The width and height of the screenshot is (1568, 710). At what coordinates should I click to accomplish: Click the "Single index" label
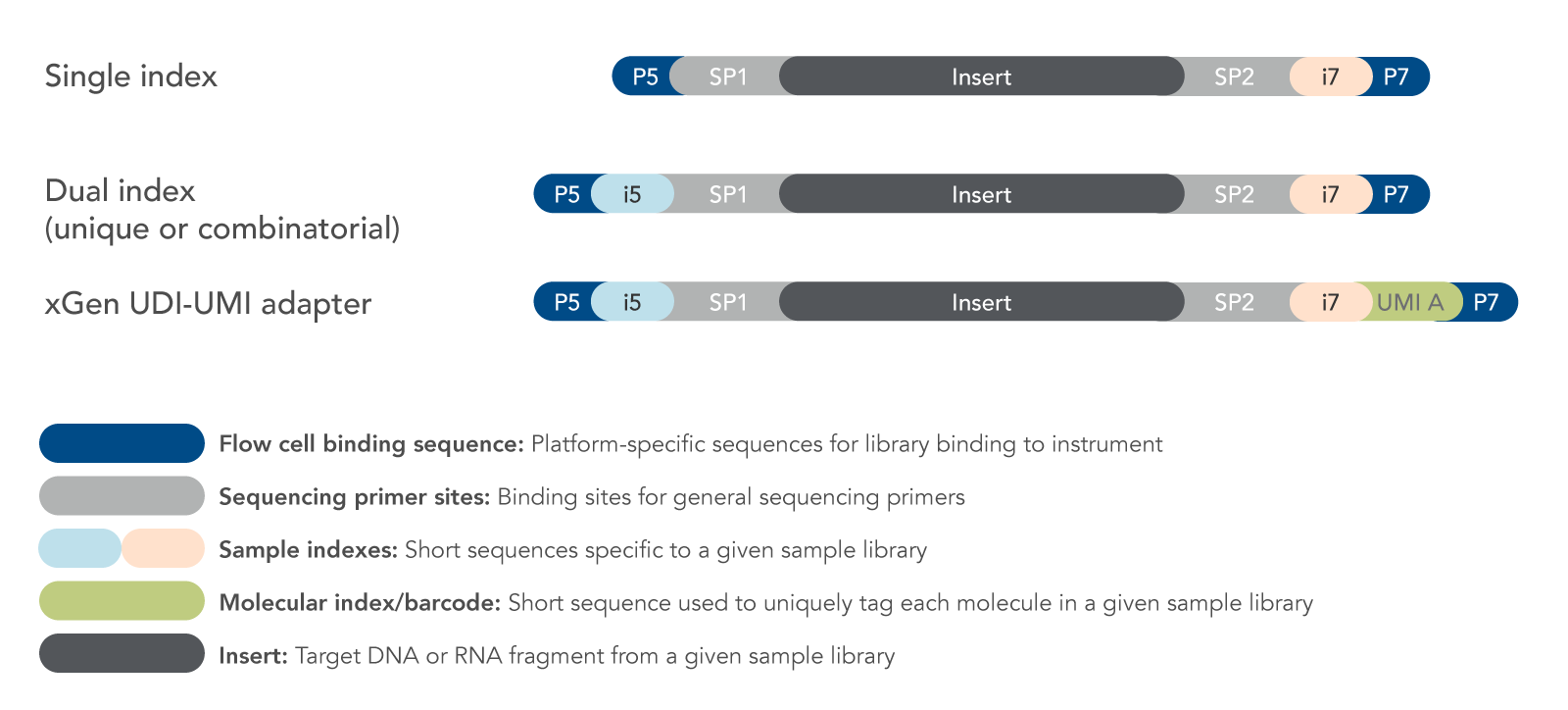point(131,76)
